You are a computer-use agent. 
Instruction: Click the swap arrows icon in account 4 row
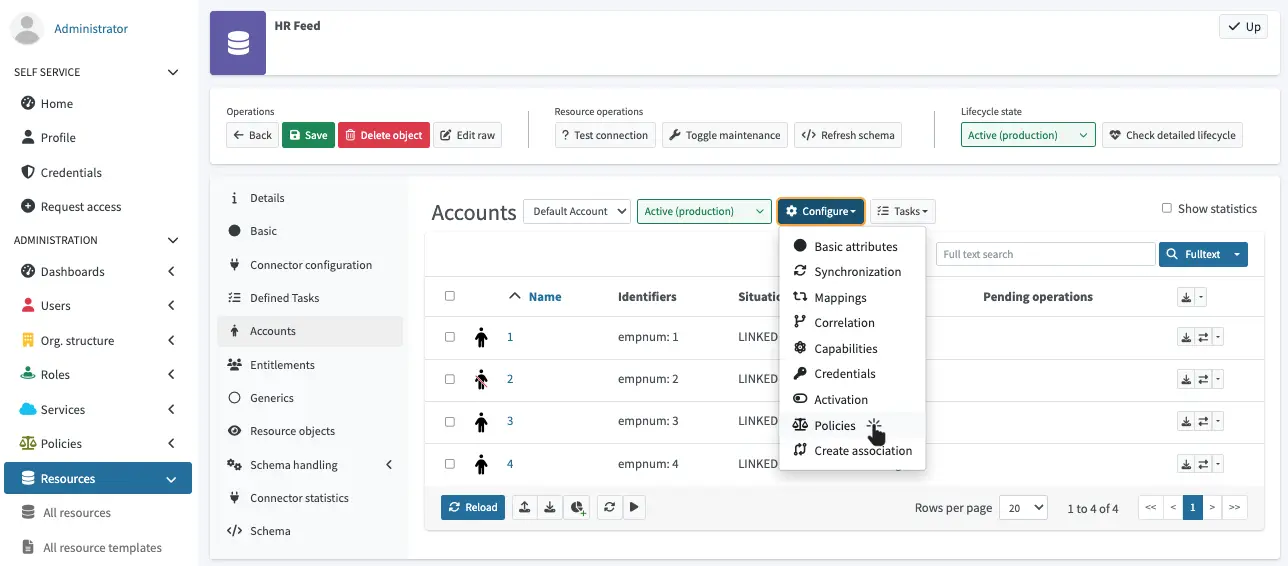coord(1203,464)
